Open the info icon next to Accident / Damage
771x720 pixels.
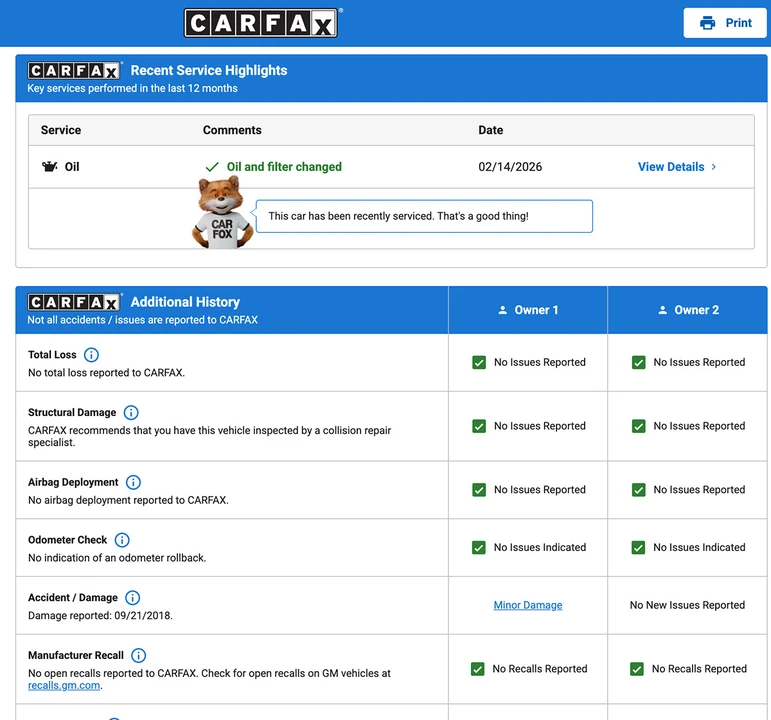point(133,598)
